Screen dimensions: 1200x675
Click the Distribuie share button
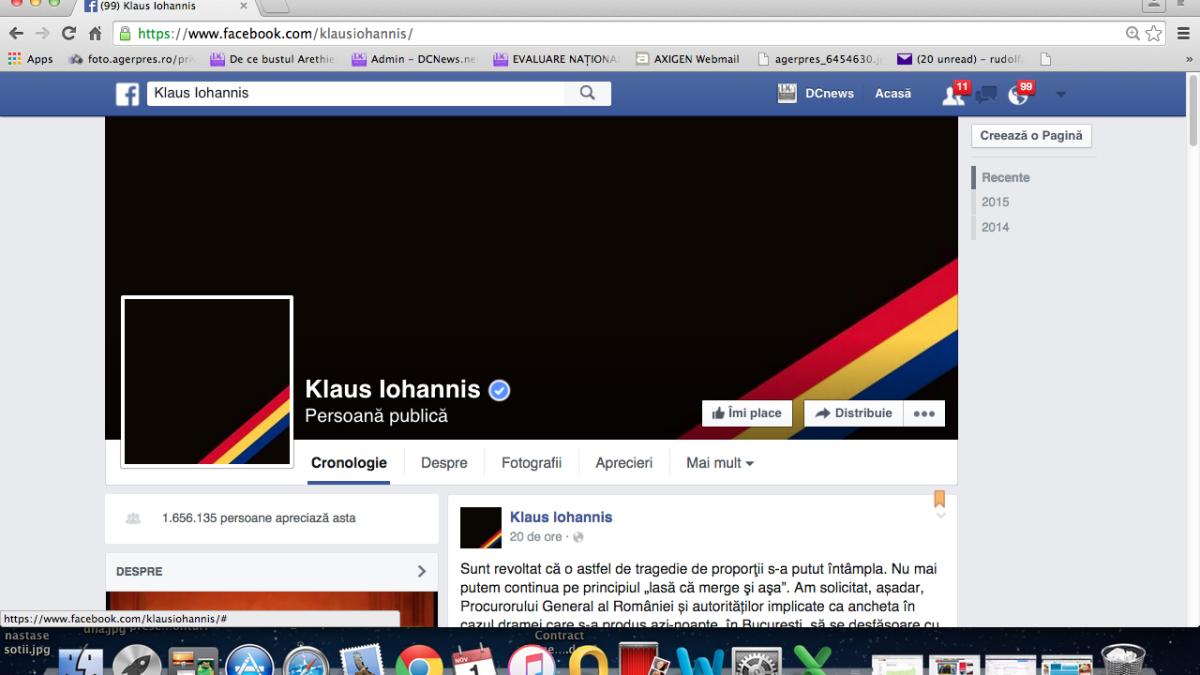click(x=853, y=413)
